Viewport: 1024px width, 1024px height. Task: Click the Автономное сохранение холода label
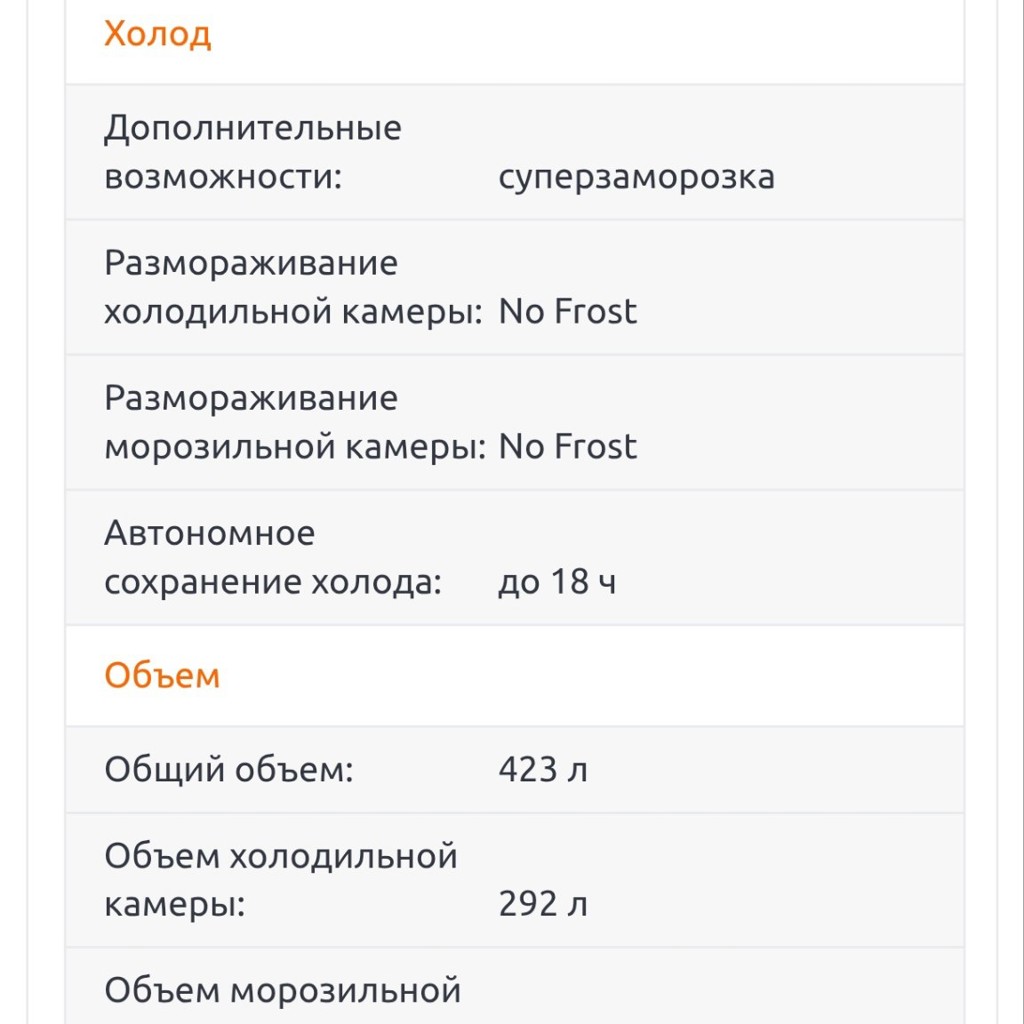(273, 558)
